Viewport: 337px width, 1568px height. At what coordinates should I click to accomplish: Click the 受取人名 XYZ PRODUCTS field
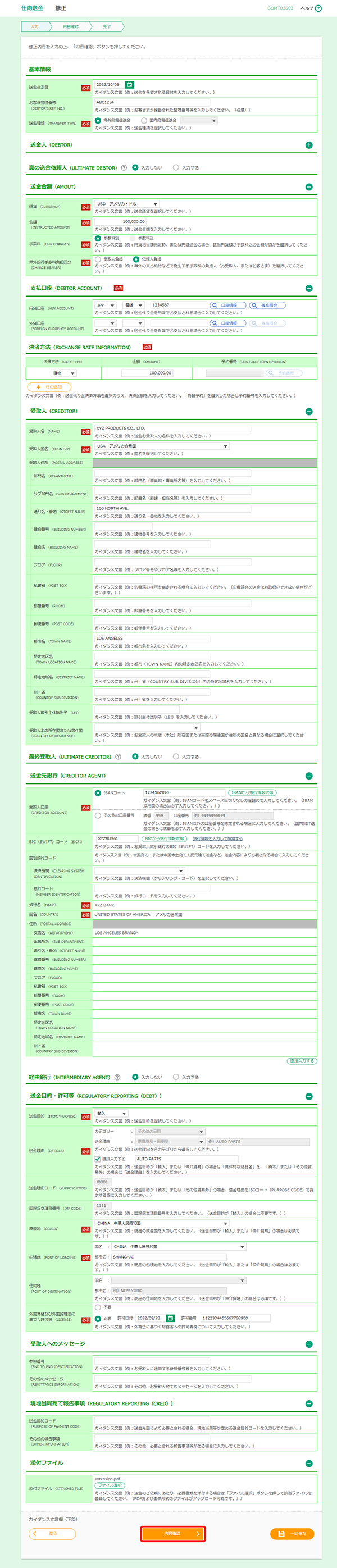point(172,428)
